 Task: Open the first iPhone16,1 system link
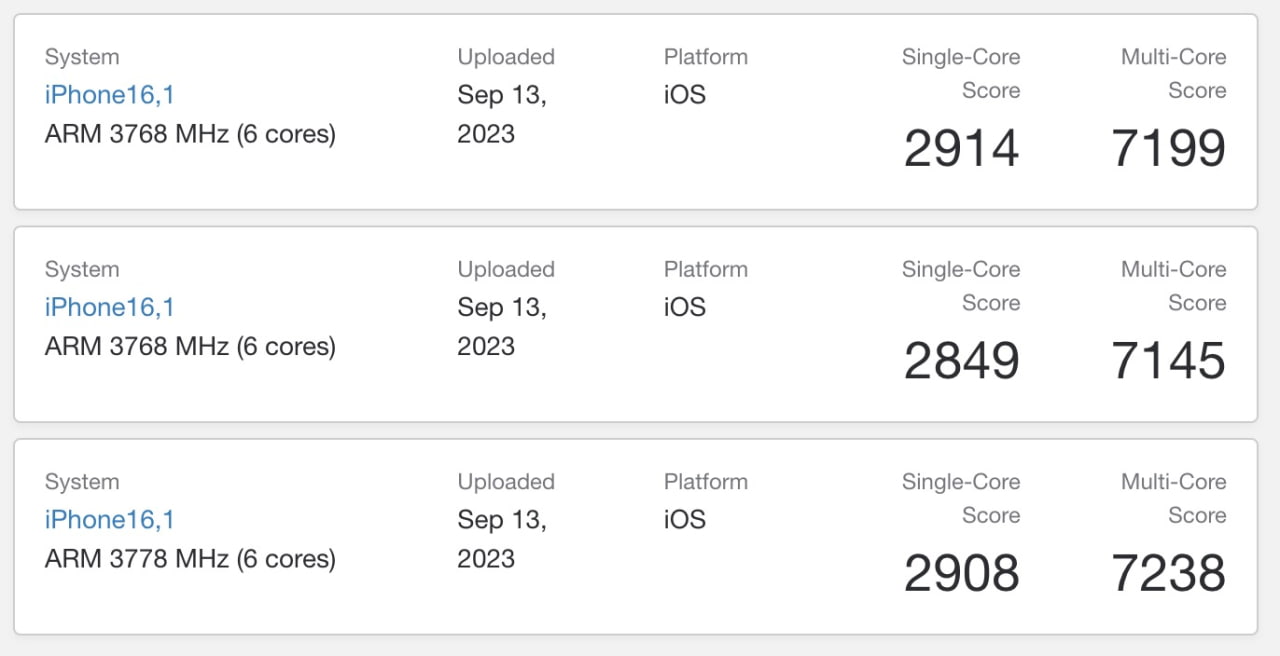pyautogui.click(x=109, y=95)
